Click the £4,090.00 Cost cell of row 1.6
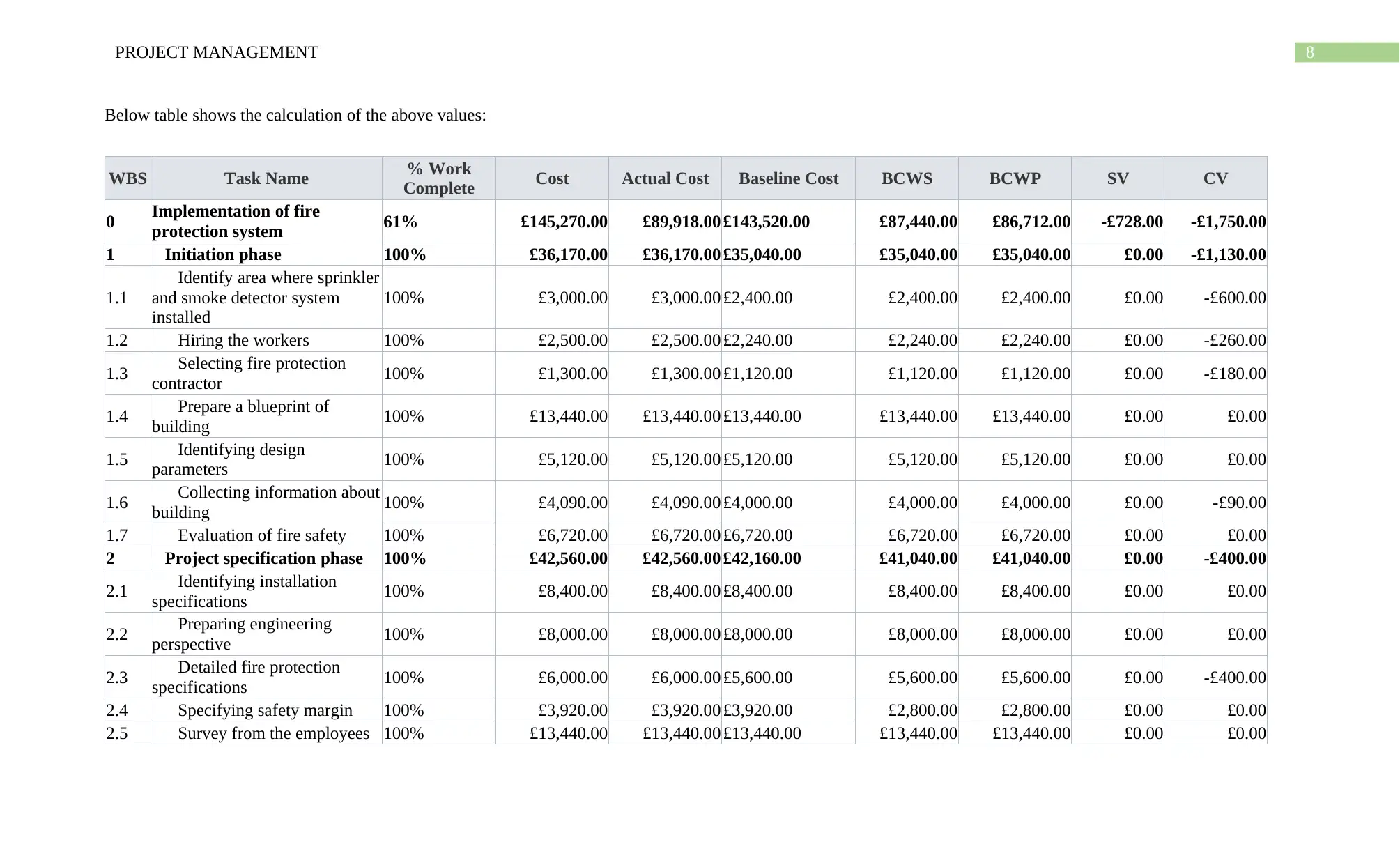The height and width of the screenshot is (865, 1400). (552, 503)
